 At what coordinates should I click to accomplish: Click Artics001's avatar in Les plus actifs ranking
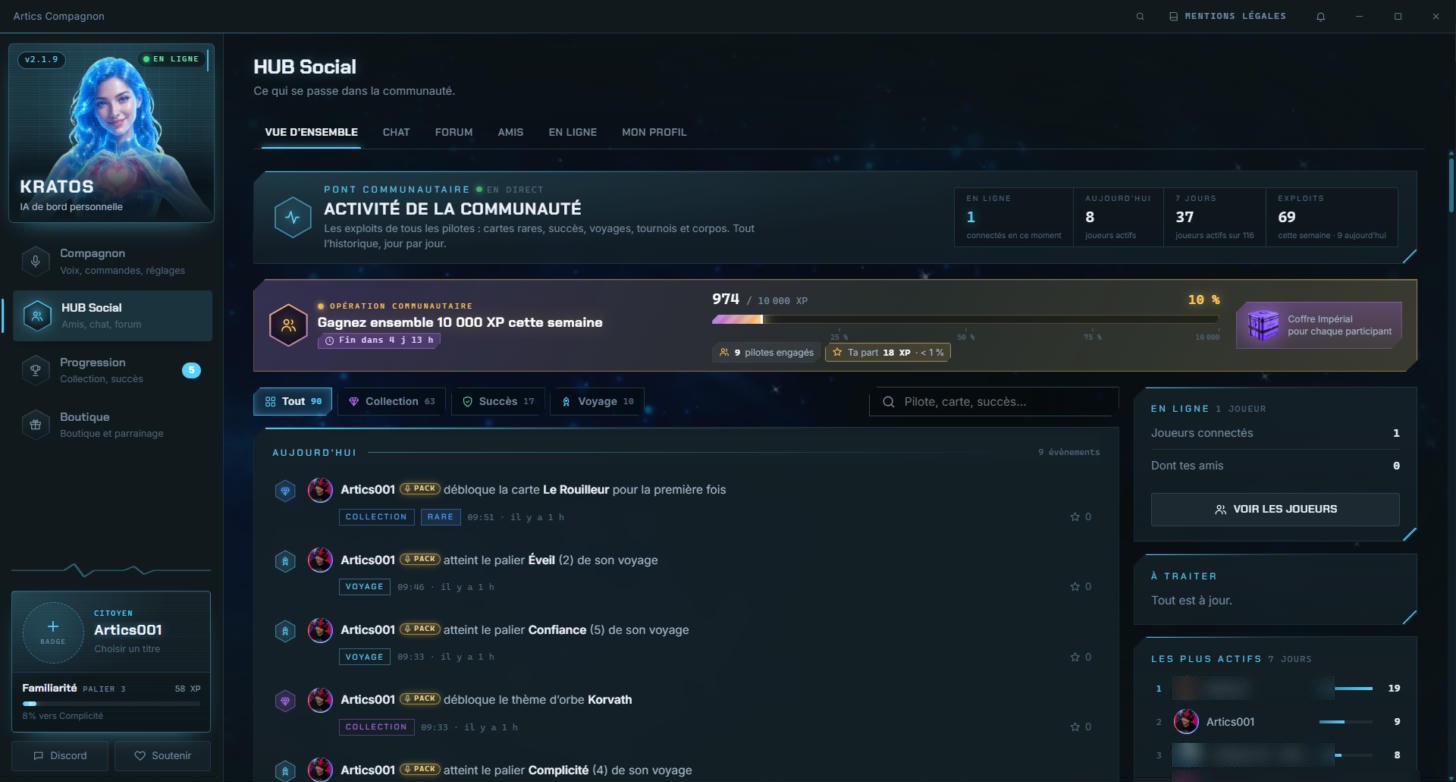pyautogui.click(x=1186, y=721)
